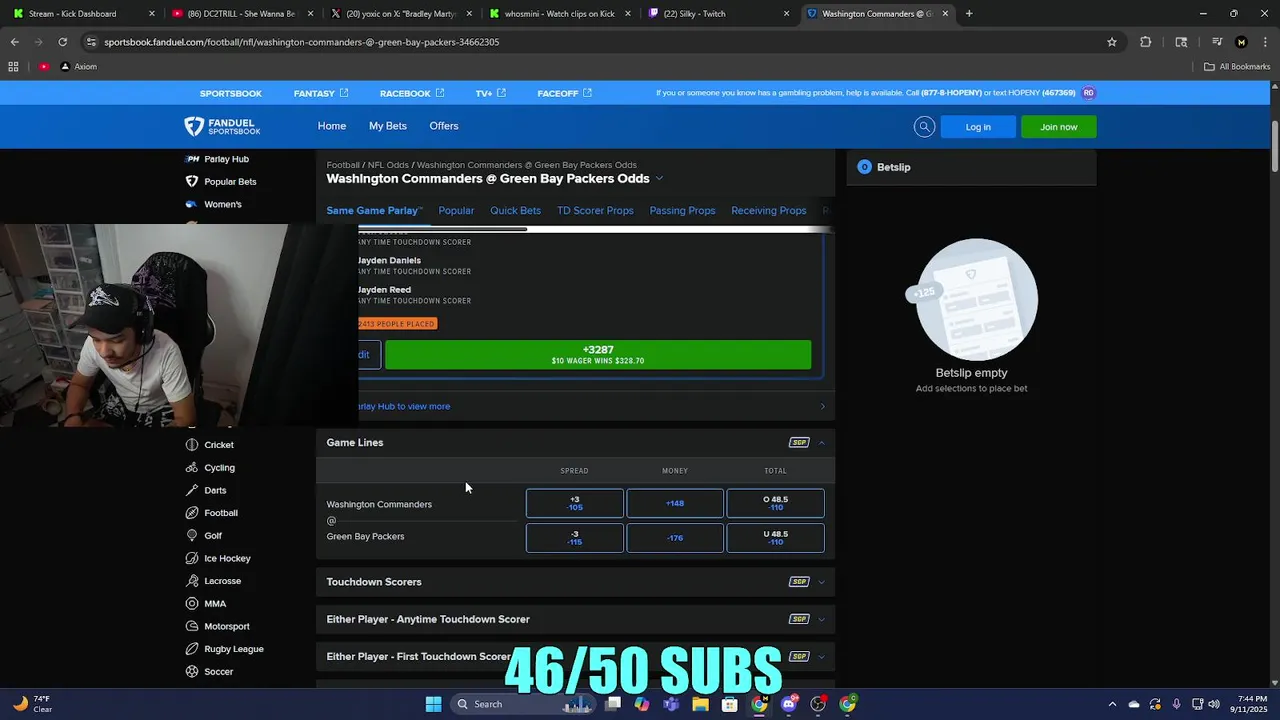Open File Explorer from the taskbar

tap(700, 704)
